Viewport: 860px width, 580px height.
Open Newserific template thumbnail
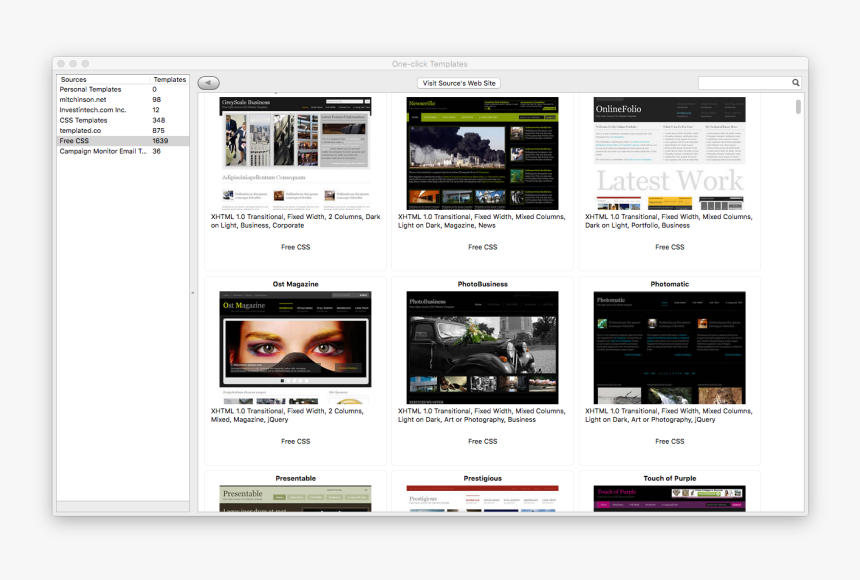point(482,154)
